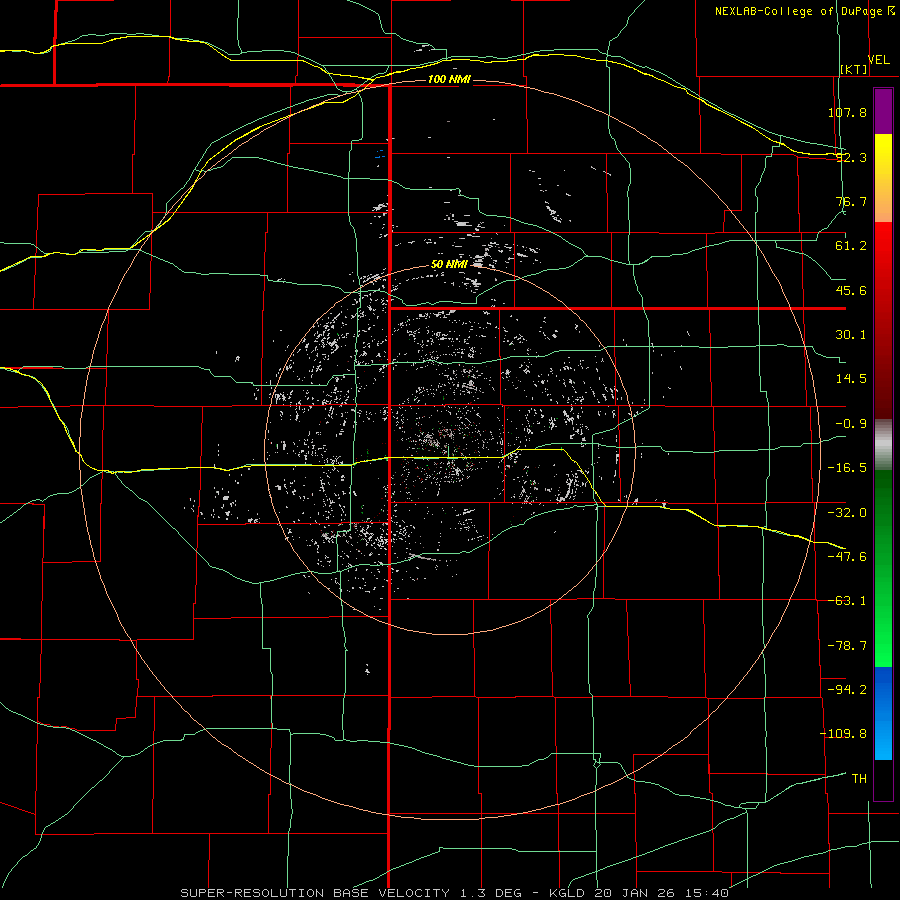Click the -0.9 velocity scale value
This screenshot has width=900, height=900.
click(x=851, y=424)
